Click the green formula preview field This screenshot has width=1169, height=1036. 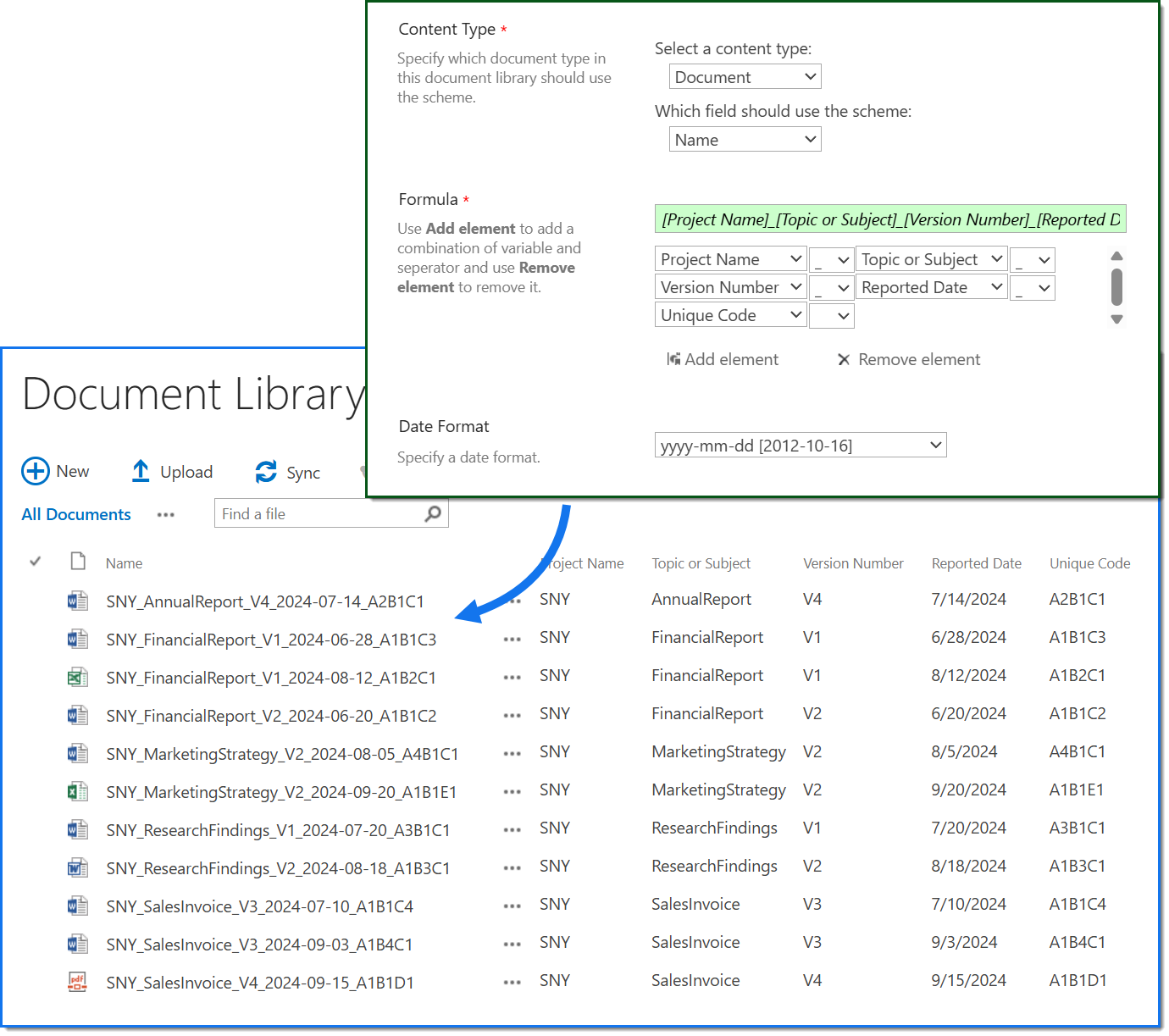click(x=890, y=219)
